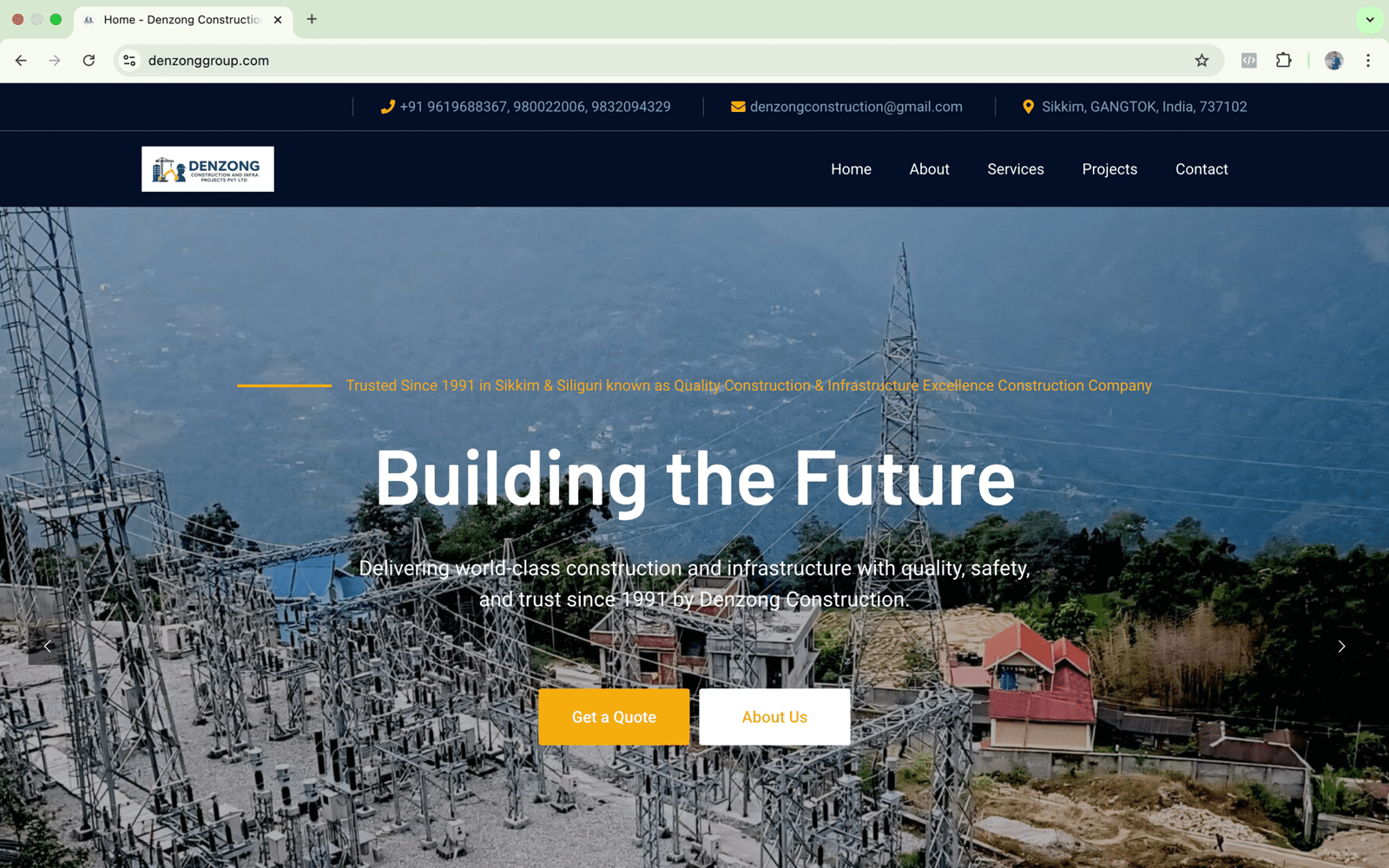The image size is (1389, 868).
Task: Open a new browser tab
Action: pos(312,19)
